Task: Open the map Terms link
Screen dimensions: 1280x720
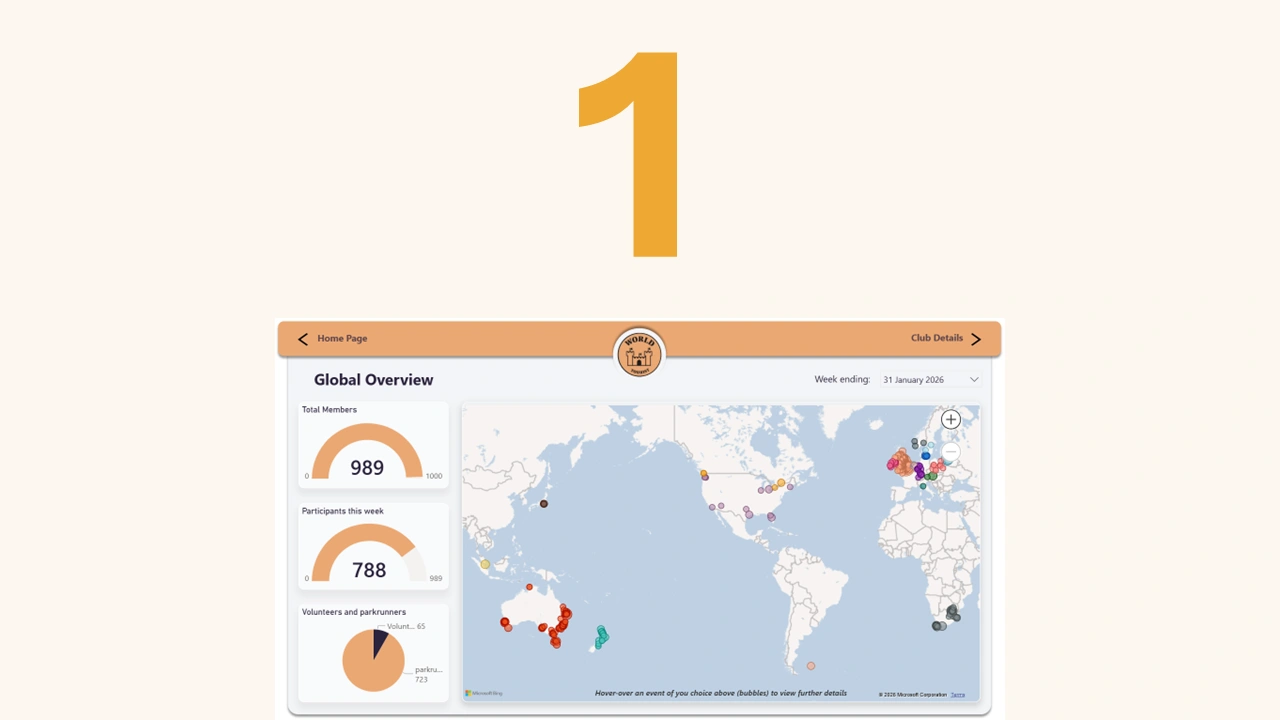Action: 958,694
